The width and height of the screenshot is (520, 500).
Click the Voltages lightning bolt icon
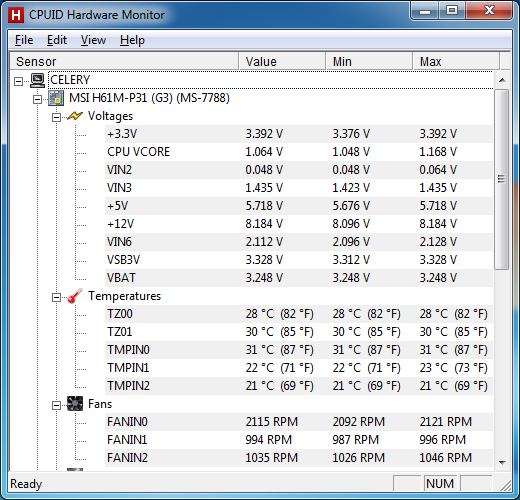[75, 116]
